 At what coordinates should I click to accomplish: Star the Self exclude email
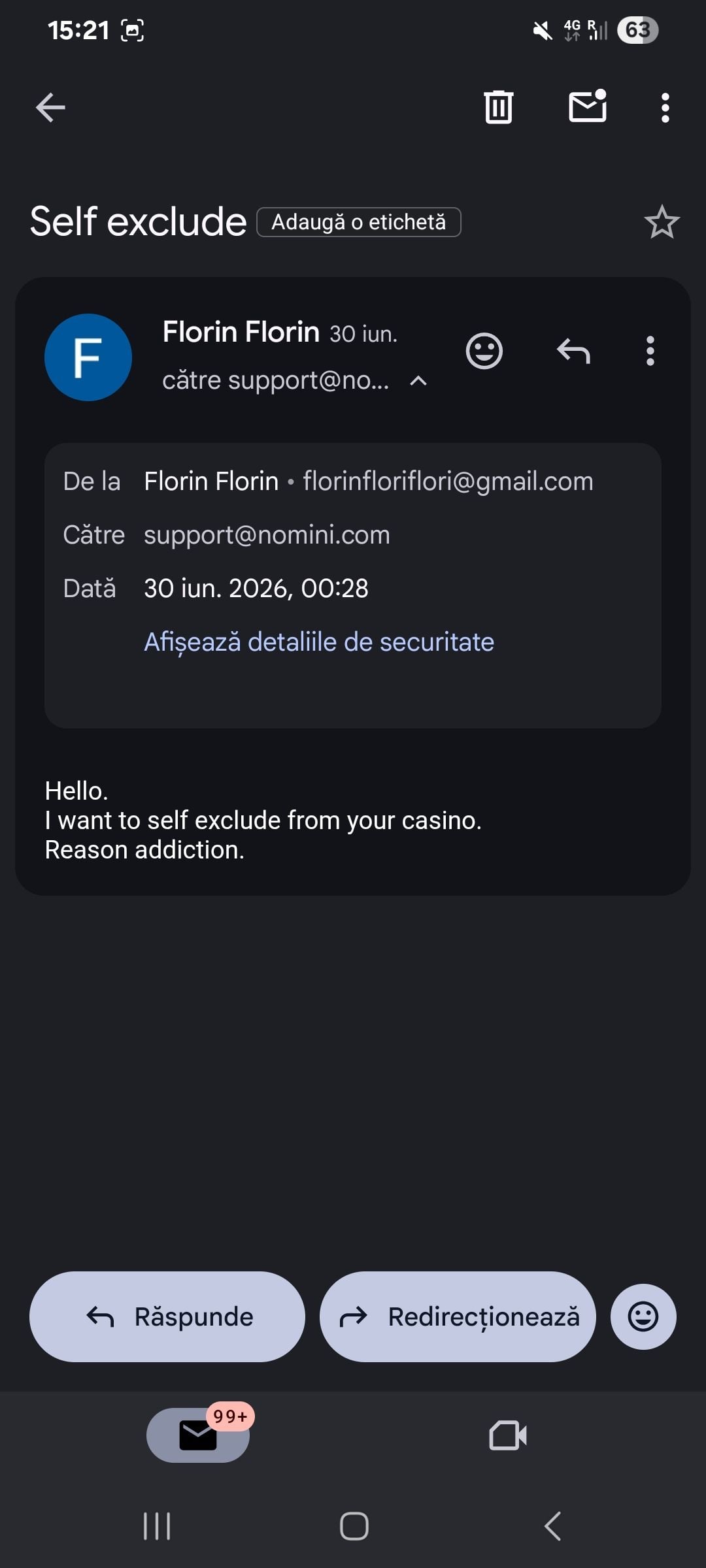[x=662, y=222]
